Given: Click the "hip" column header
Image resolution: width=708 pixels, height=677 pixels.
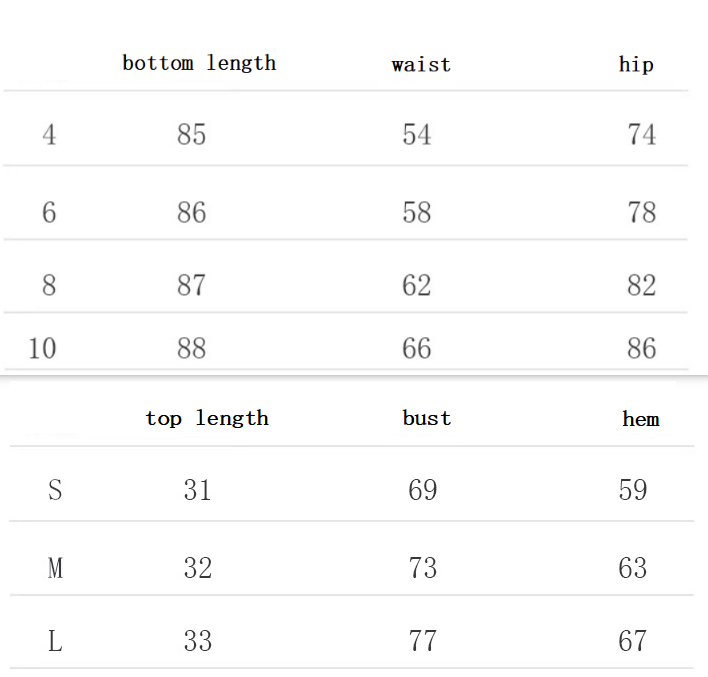Looking at the screenshot, I should click(636, 65).
